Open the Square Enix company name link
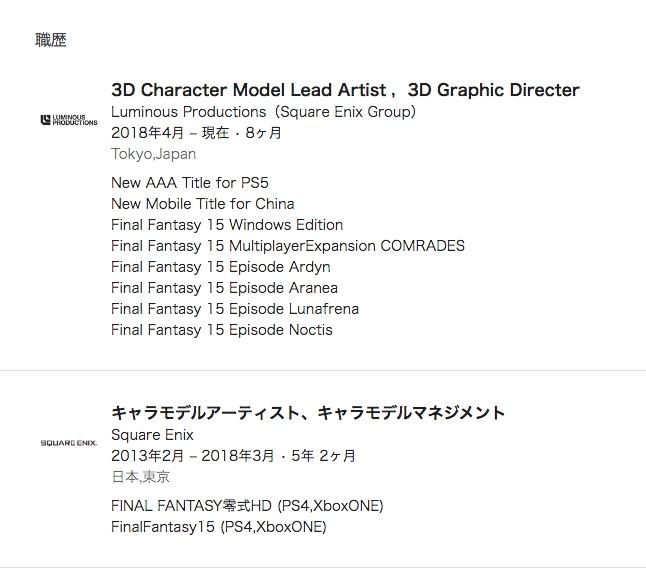Viewport: 646px width, 568px height. tap(152, 435)
